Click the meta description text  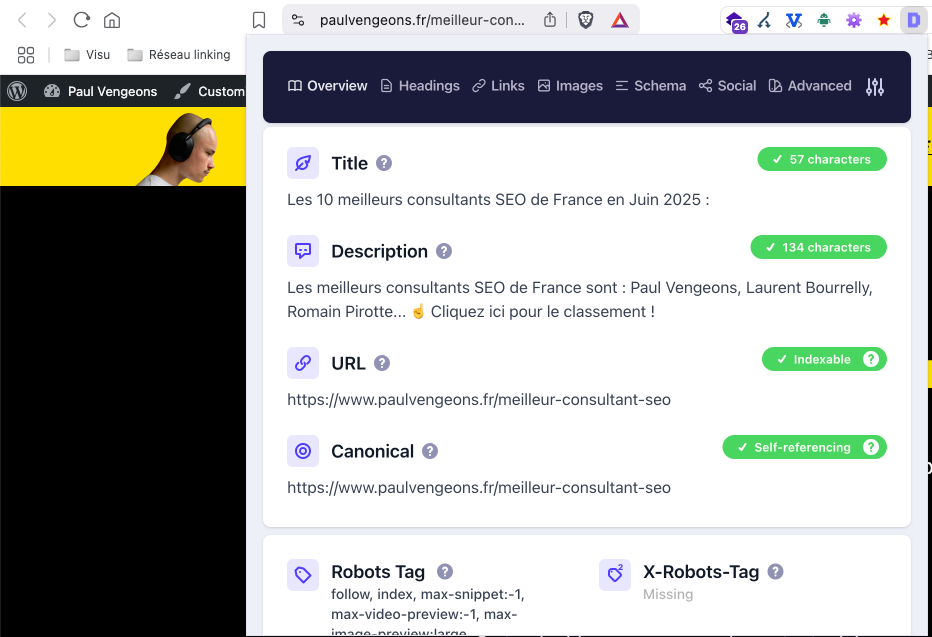(x=580, y=299)
